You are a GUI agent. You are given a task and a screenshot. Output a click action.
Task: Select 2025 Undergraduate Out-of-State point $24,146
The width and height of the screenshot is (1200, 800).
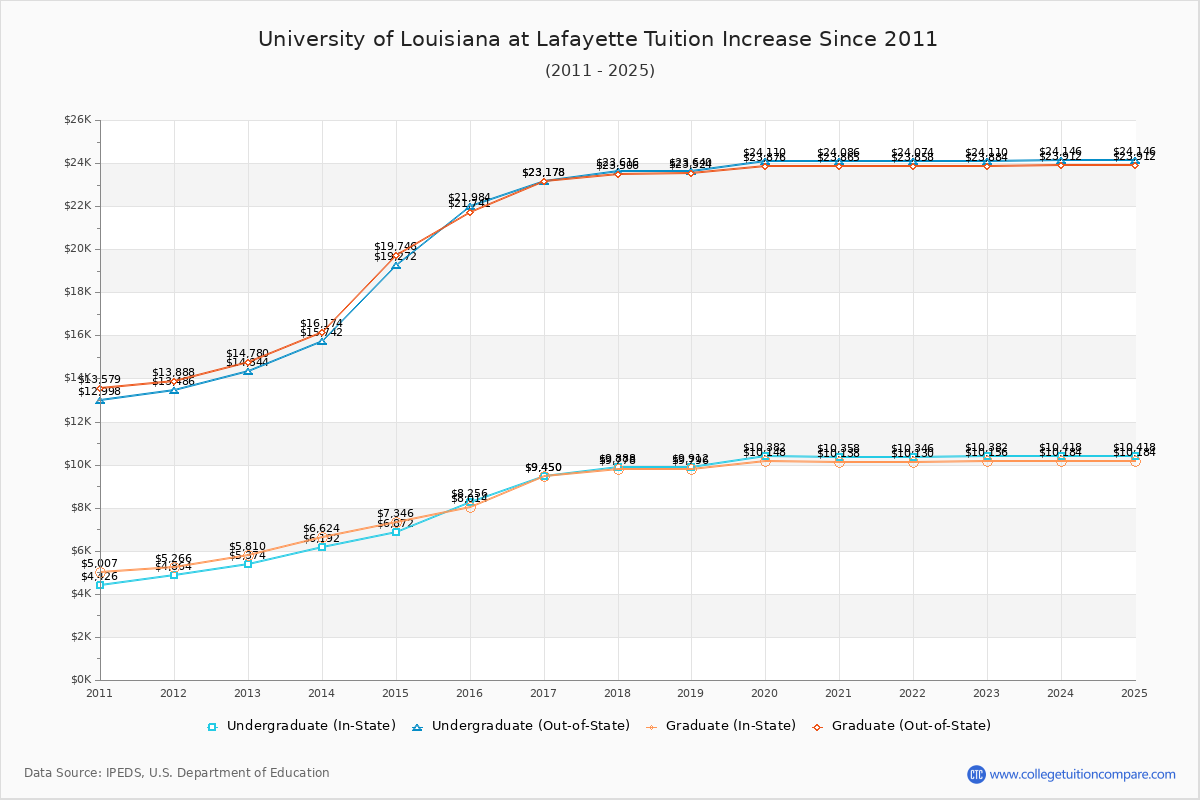tap(1135, 160)
